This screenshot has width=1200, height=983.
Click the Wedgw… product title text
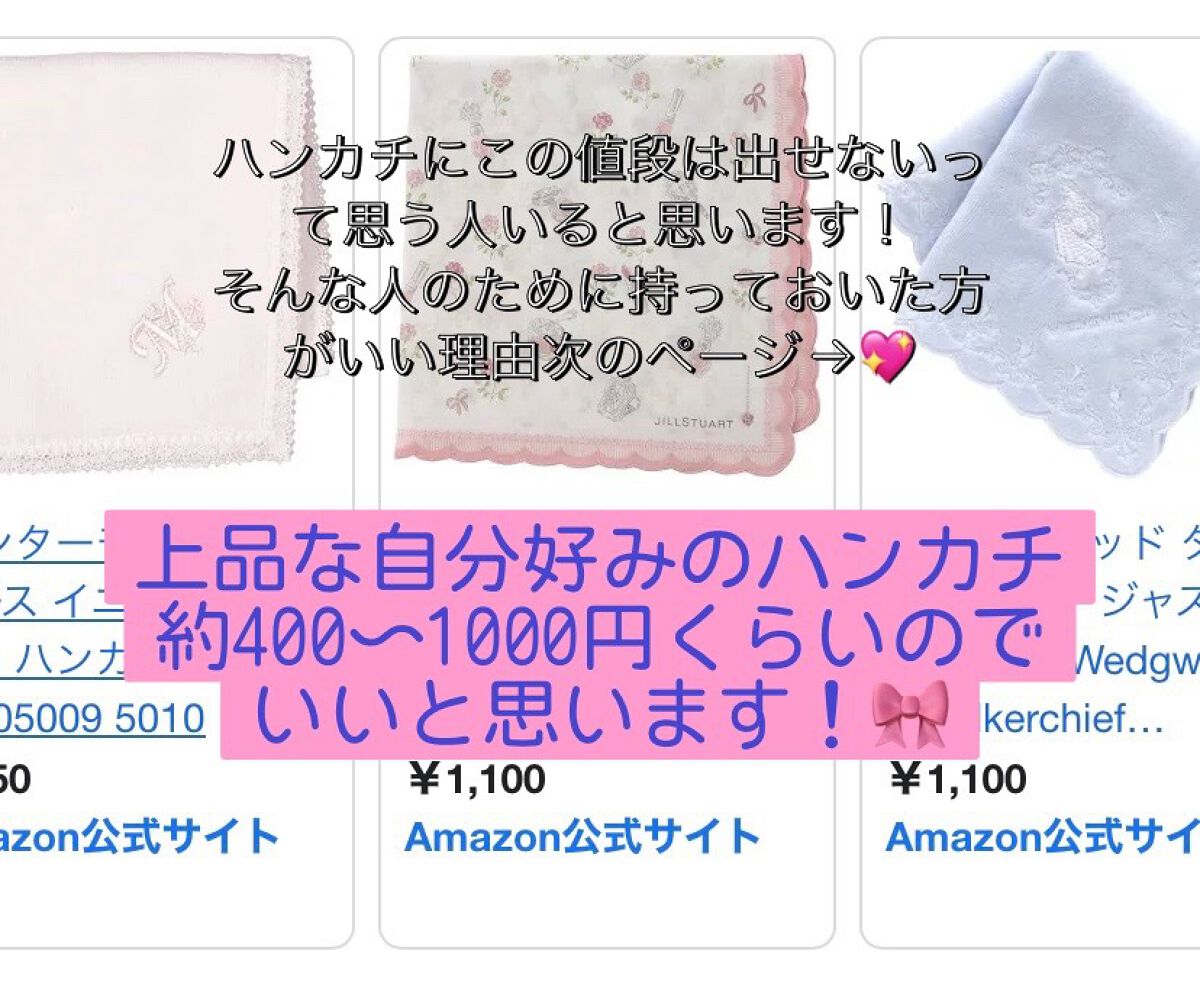(1136, 659)
